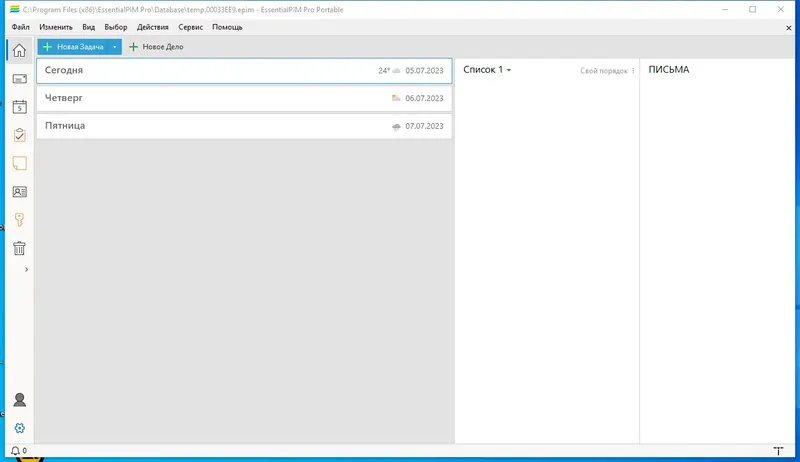
Task: Open the Файл menu
Action: click(20, 27)
